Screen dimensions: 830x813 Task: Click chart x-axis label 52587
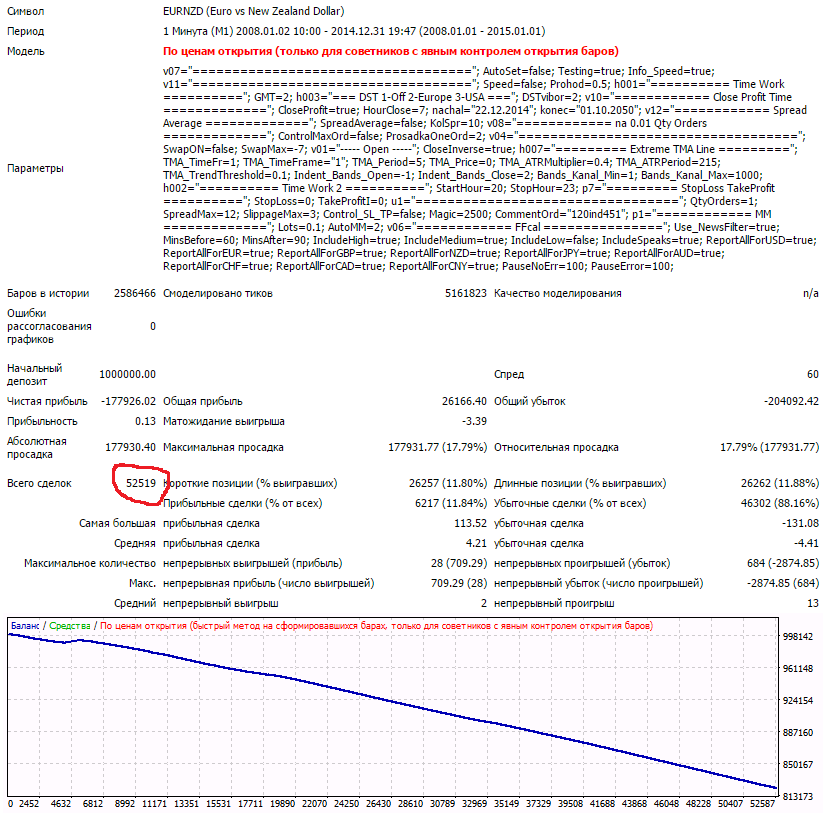(x=762, y=803)
